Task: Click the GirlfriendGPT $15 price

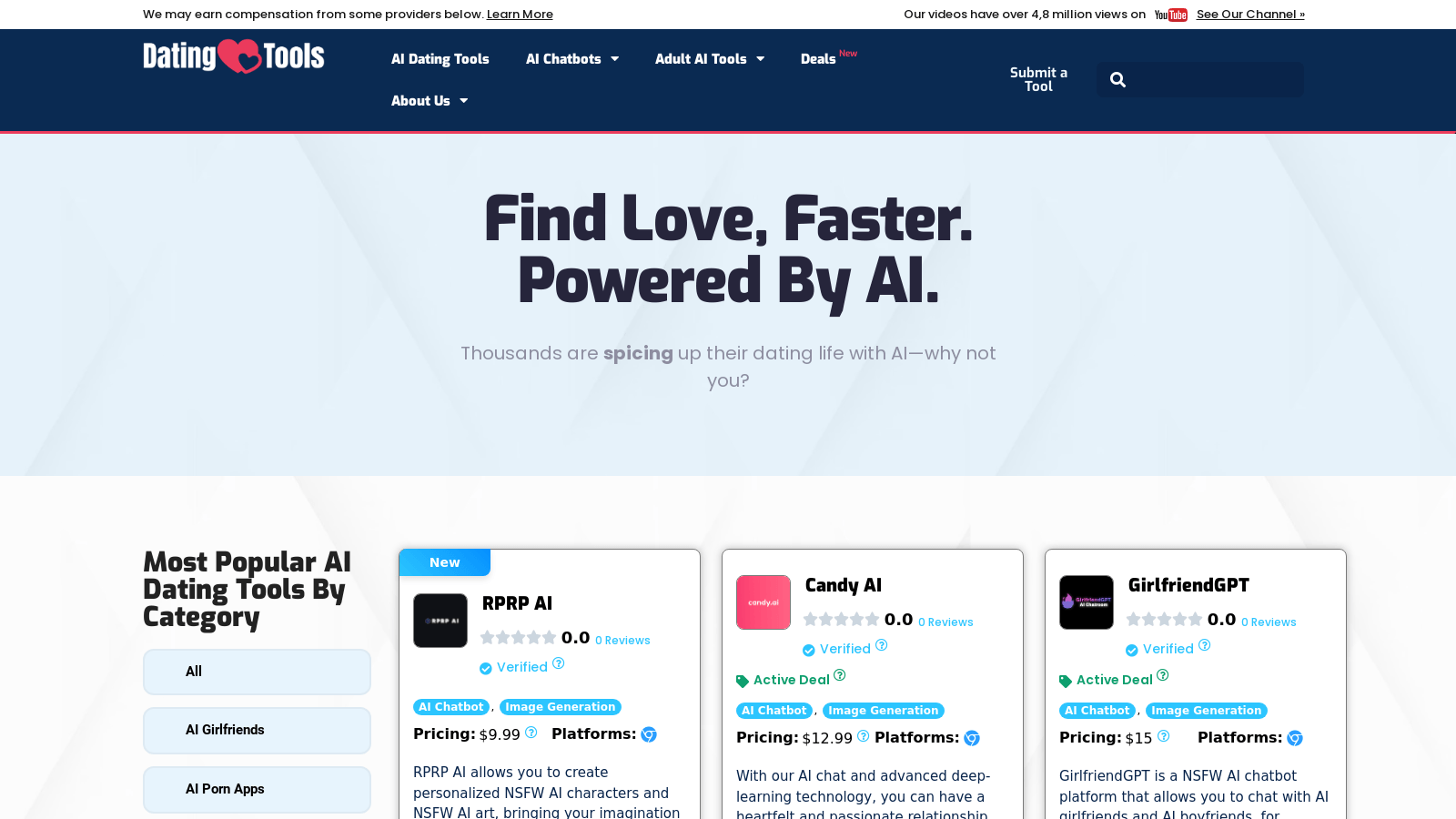Action: [1138, 738]
